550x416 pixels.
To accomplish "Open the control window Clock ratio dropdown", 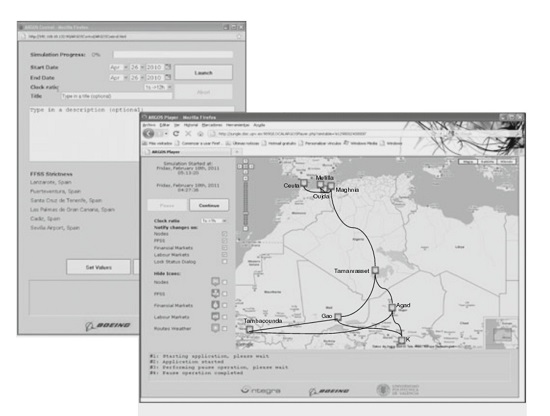I will point(158,87).
